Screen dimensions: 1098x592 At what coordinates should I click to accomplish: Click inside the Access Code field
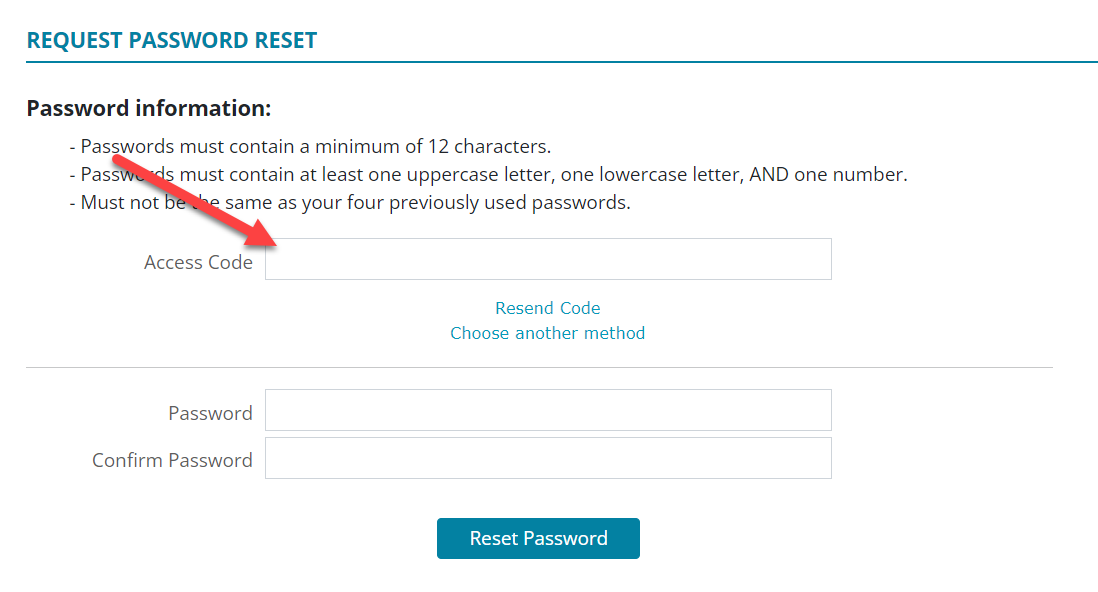click(x=548, y=259)
